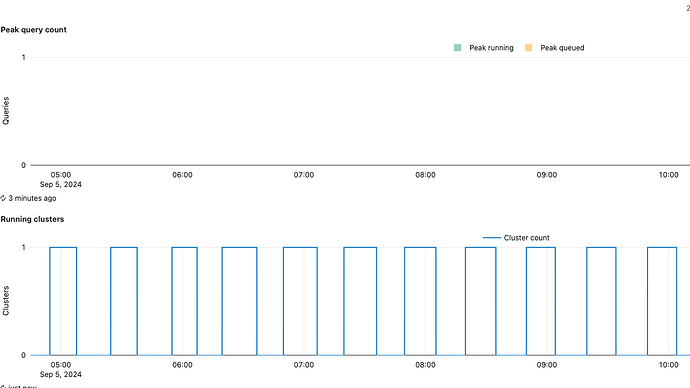Click the 'Running clusters' heading

coord(32,219)
